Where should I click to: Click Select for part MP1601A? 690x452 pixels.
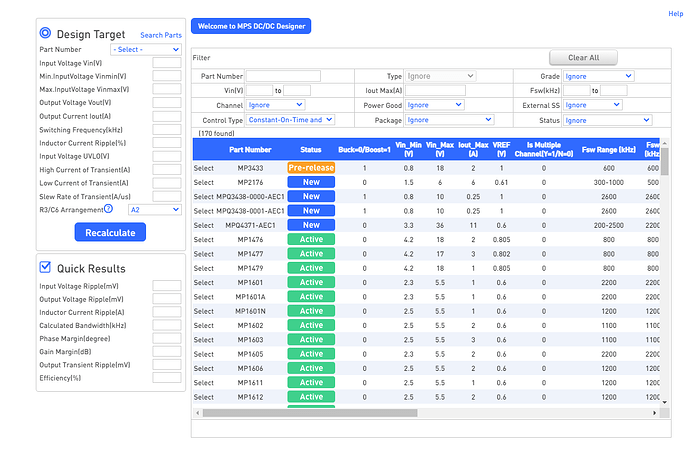(204, 297)
